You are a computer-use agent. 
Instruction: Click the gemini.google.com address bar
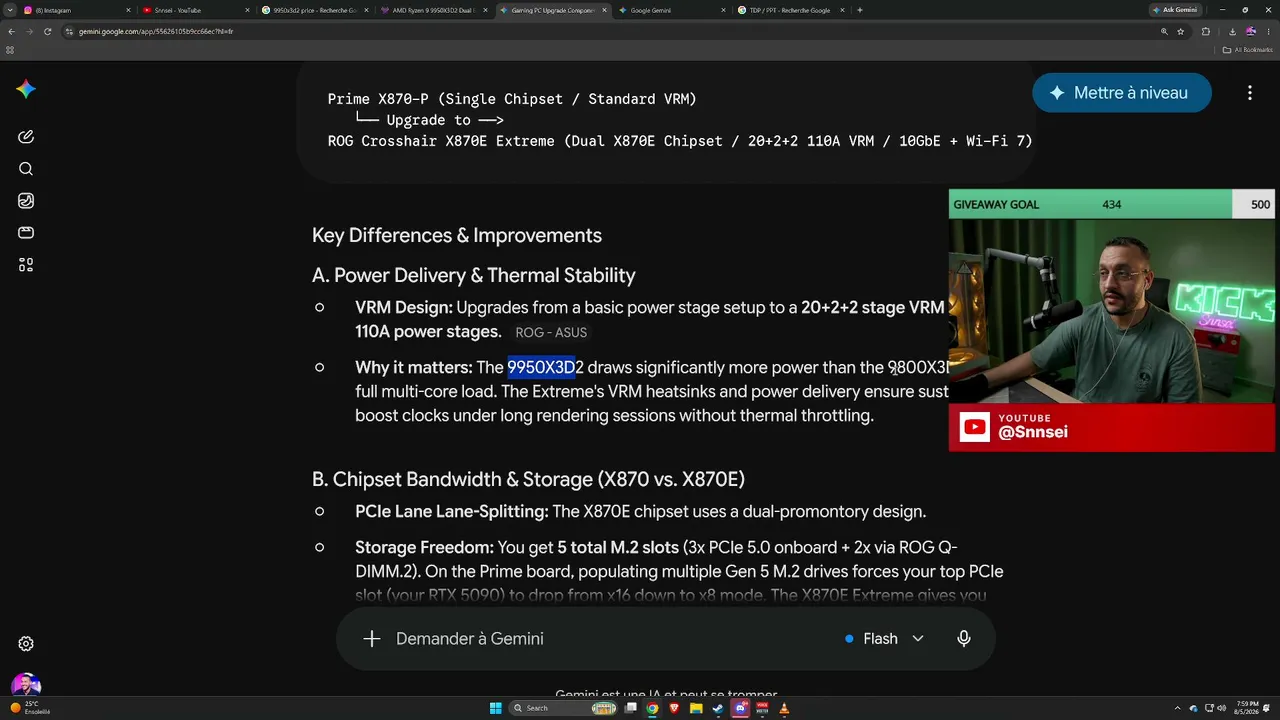point(610,31)
